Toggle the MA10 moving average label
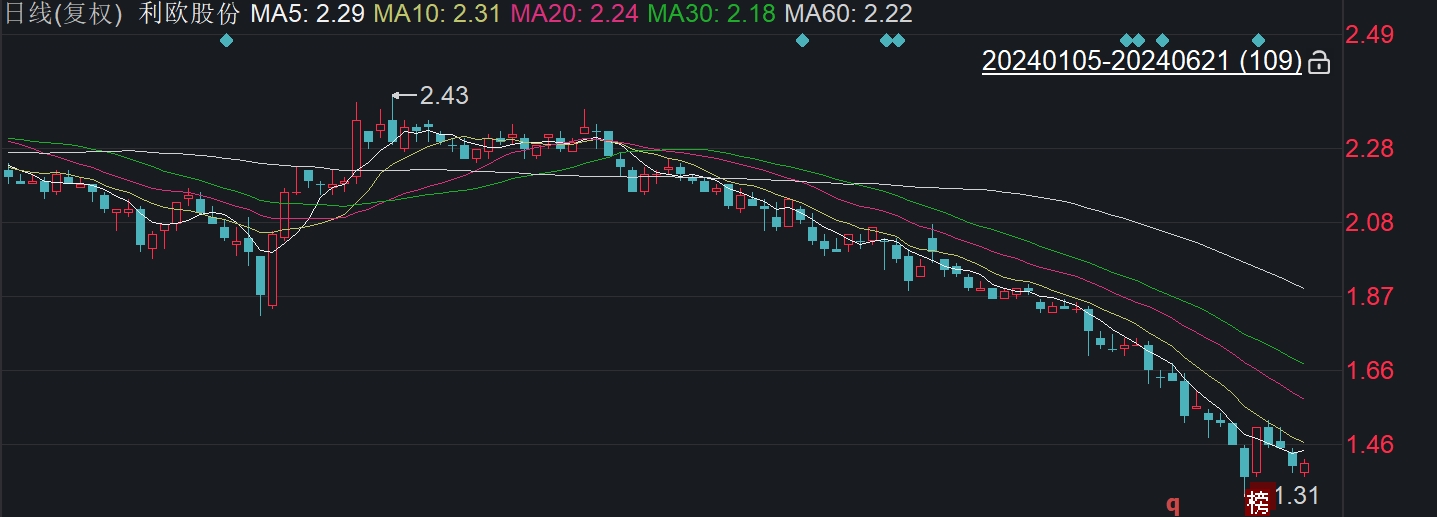 (x=436, y=14)
